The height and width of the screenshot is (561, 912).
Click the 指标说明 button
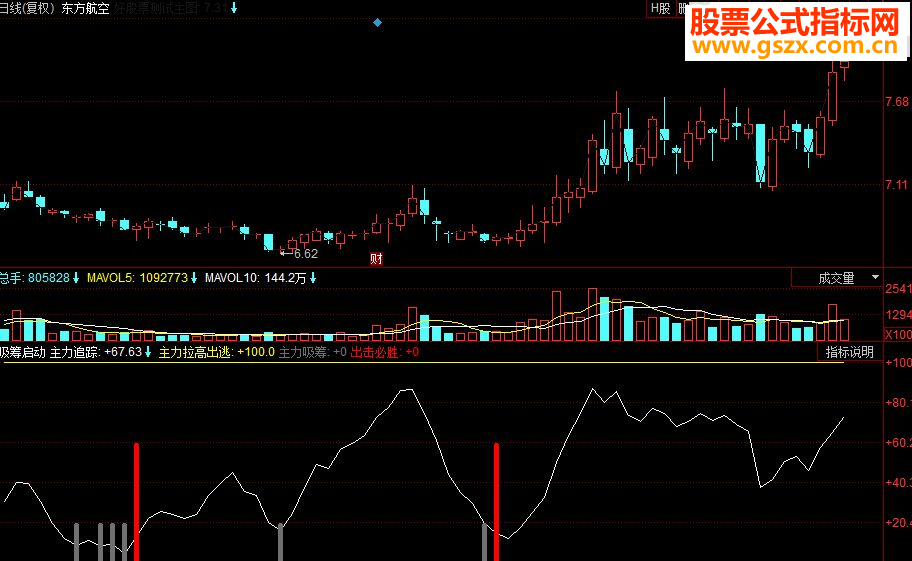click(x=849, y=352)
